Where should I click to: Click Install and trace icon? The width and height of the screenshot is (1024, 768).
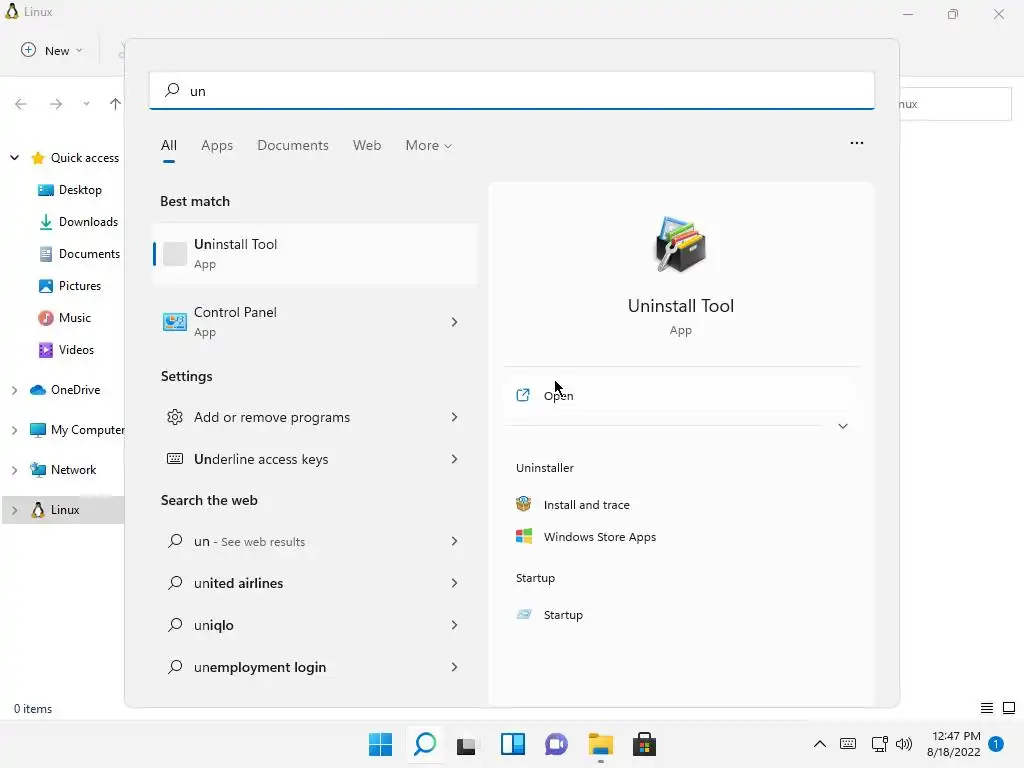[x=523, y=504]
